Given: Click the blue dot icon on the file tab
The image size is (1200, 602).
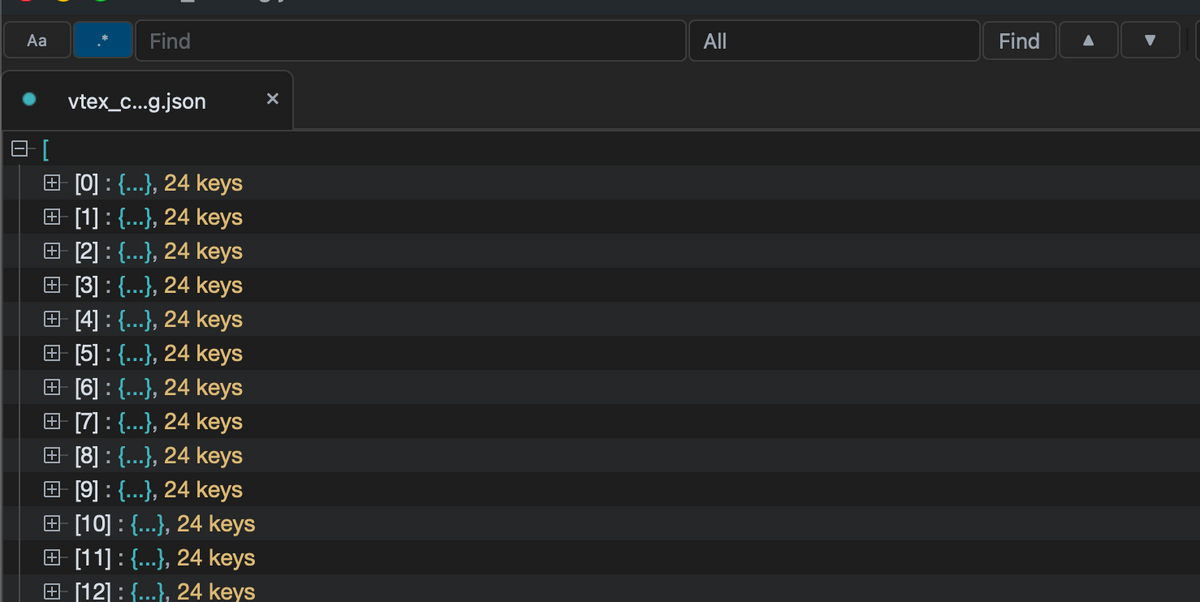Looking at the screenshot, I should pos(29,99).
